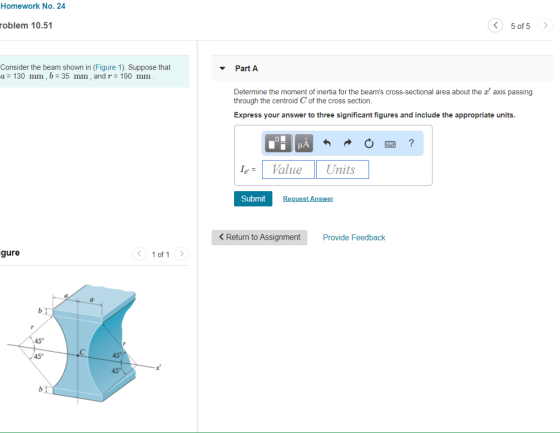Screen dimensions: 560x433
Task: Show next figure arrow
Action: click(x=181, y=254)
